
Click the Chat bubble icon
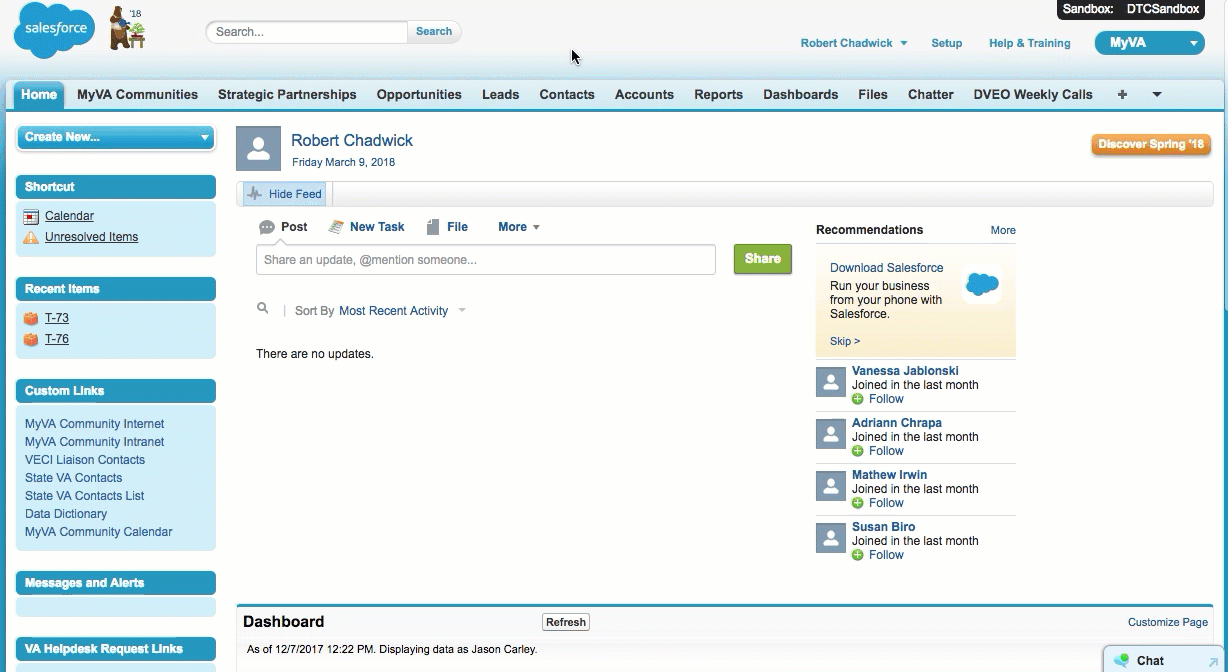(1121, 660)
